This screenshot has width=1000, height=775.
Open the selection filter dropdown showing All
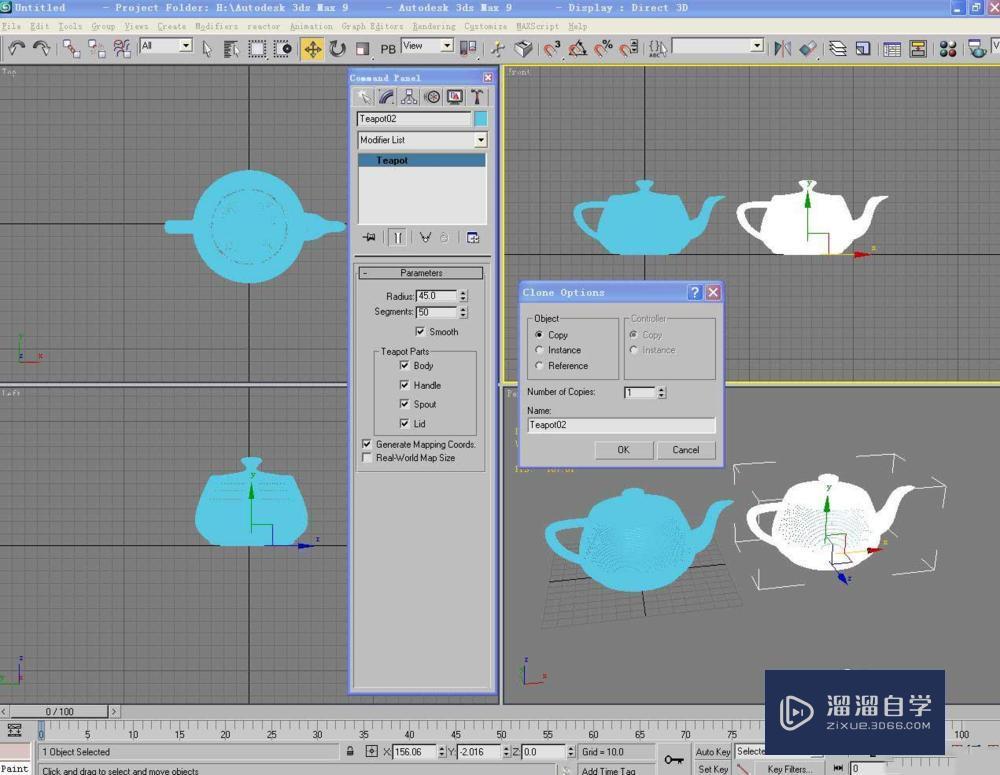point(185,47)
